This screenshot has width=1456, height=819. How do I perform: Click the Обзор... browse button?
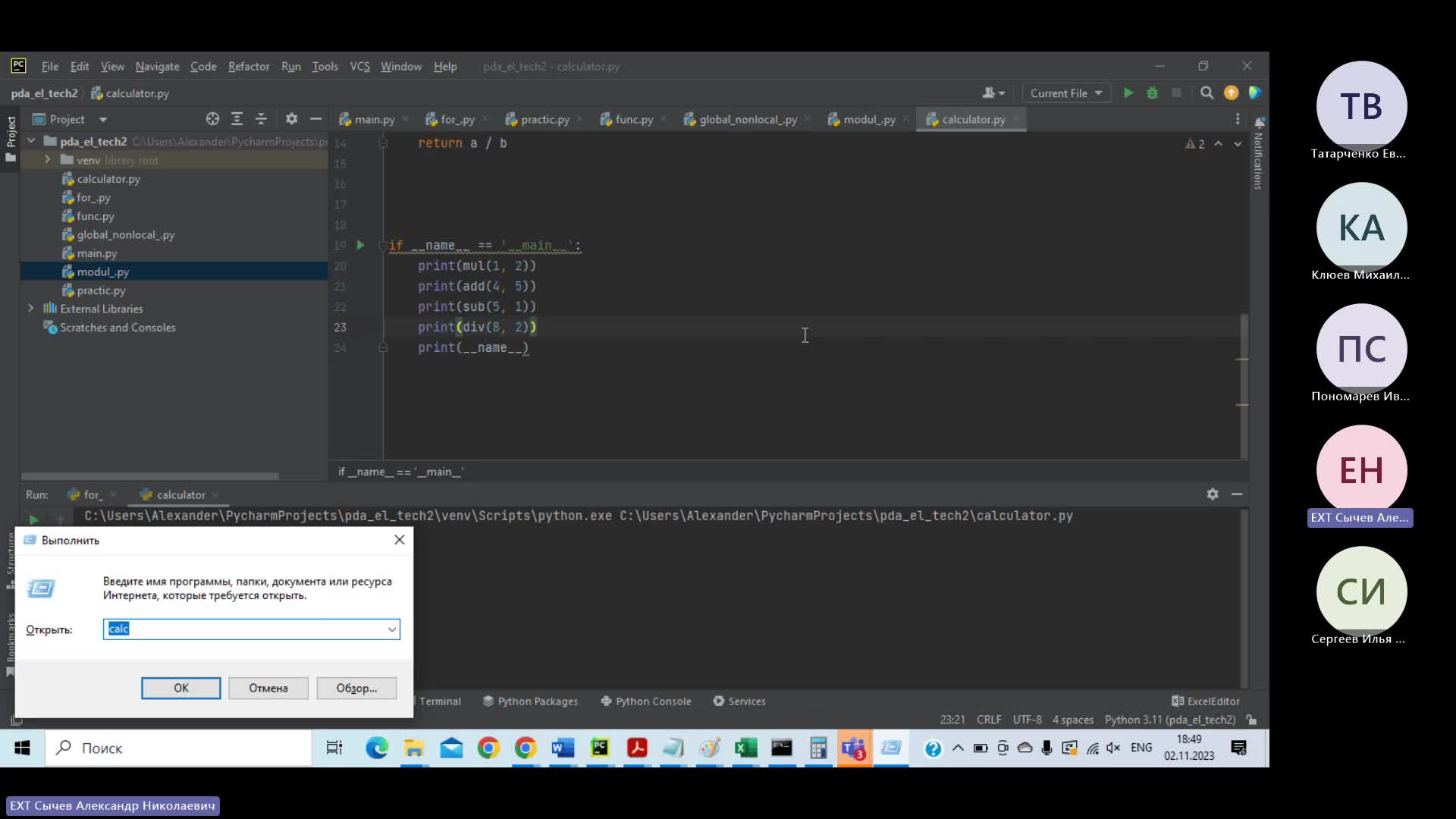[x=356, y=688]
